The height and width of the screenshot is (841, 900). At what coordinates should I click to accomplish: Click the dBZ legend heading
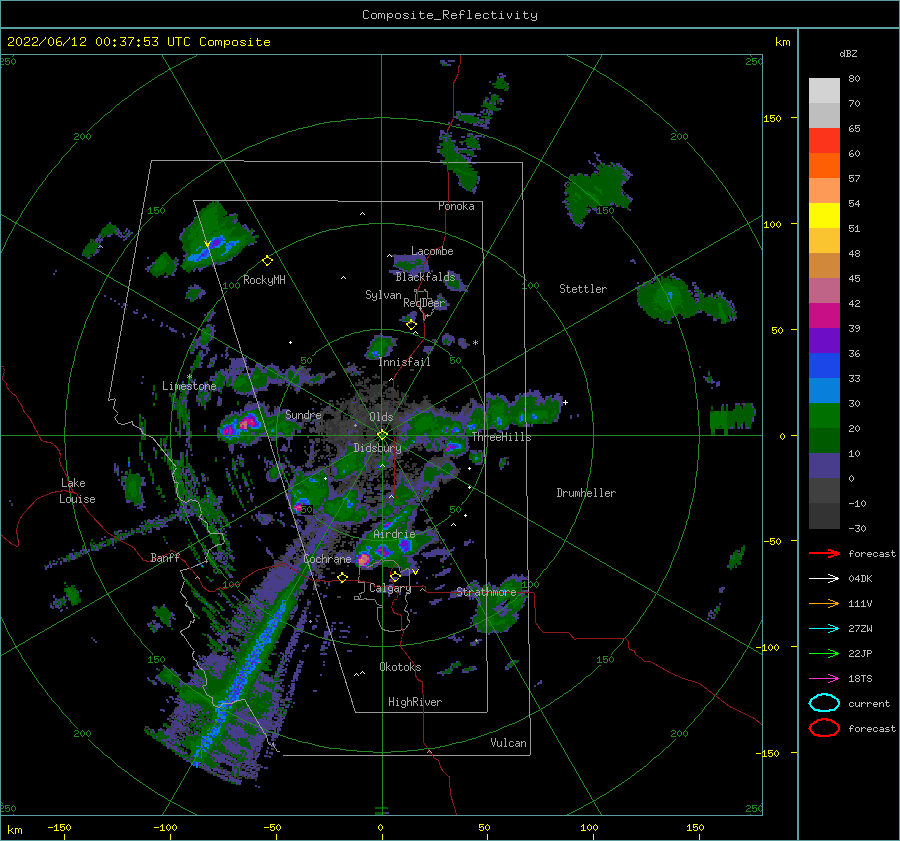coord(848,54)
